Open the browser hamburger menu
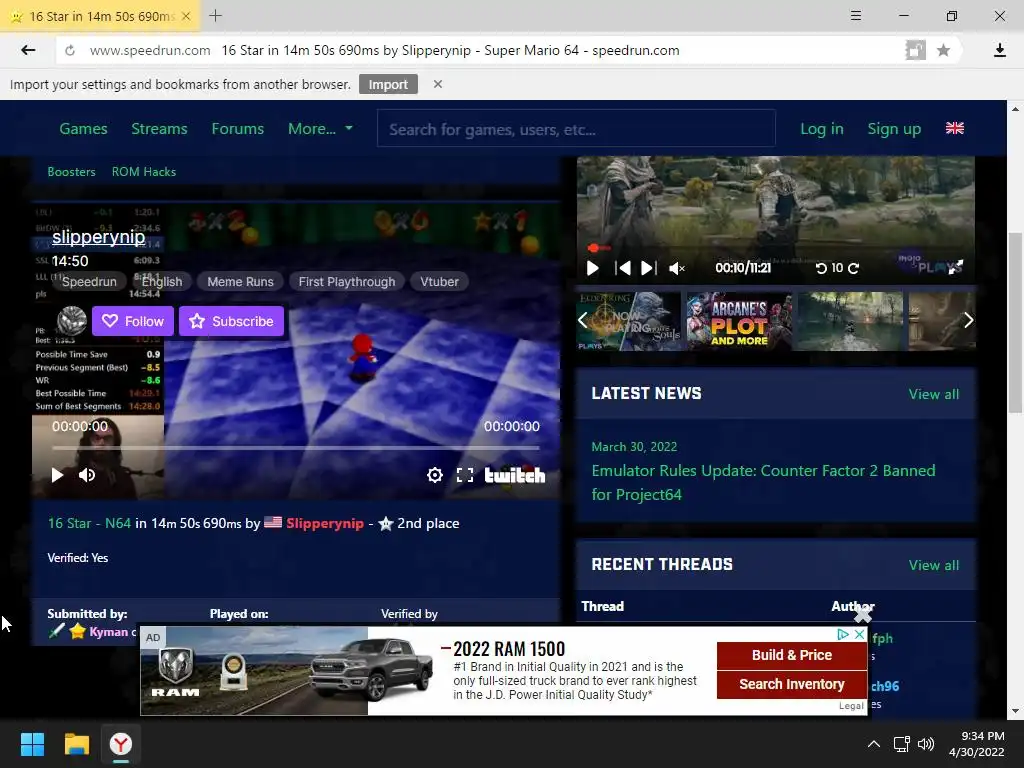Image resolution: width=1024 pixels, height=768 pixels. (x=856, y=16)
